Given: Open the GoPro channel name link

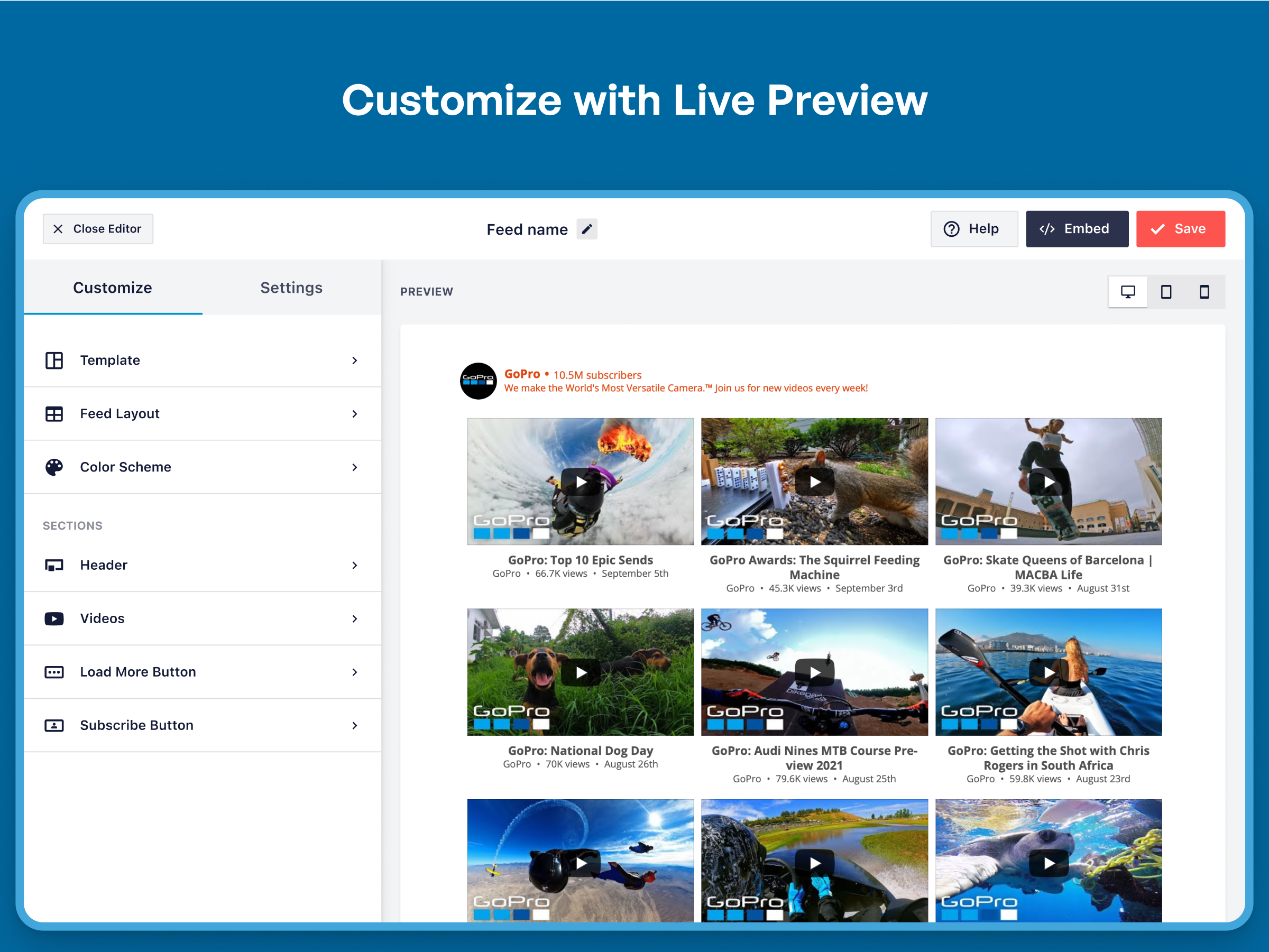Looking at the screenshot, I should point(522,374).
